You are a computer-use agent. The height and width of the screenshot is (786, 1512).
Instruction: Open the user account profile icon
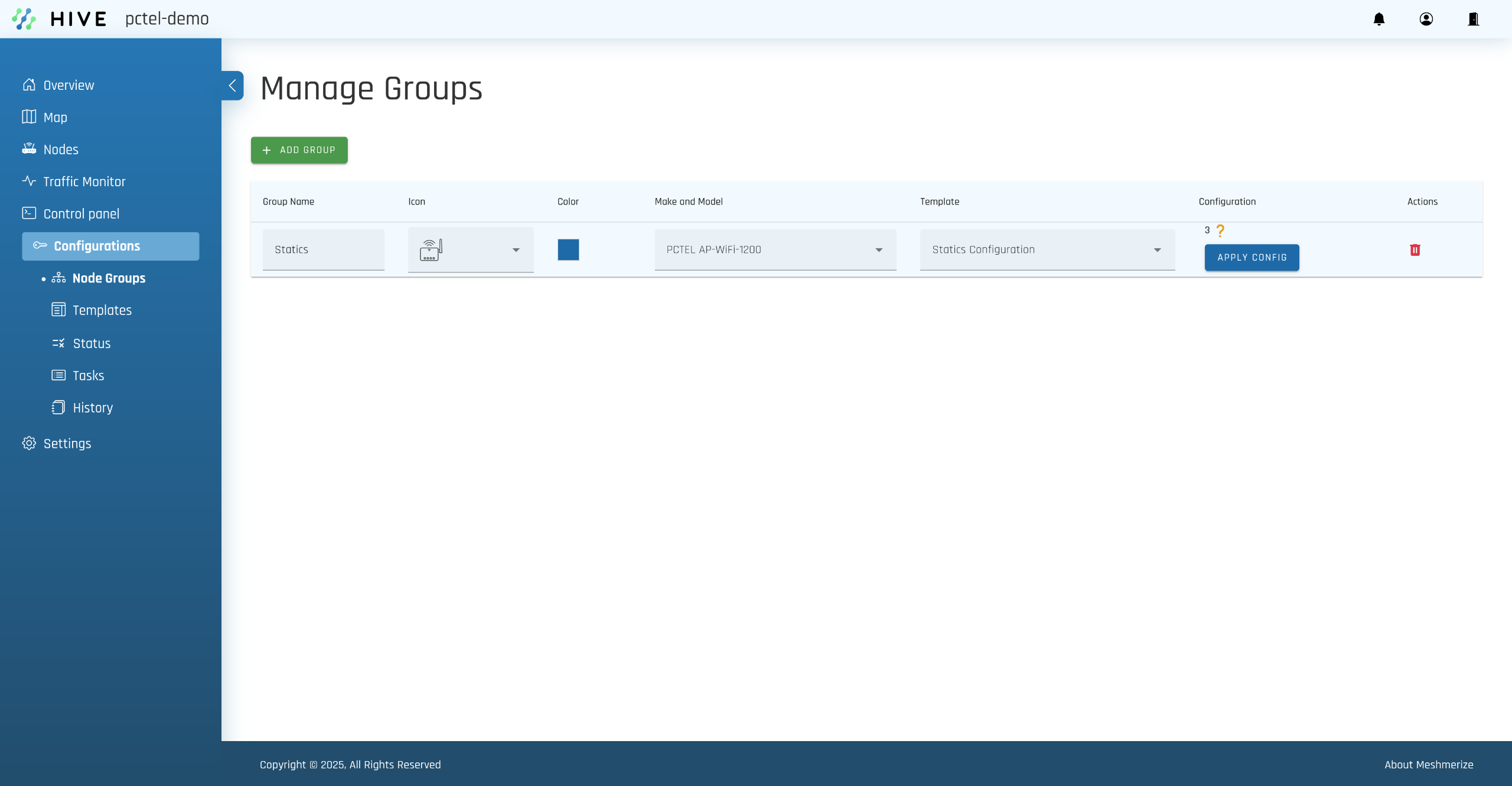1426,19
